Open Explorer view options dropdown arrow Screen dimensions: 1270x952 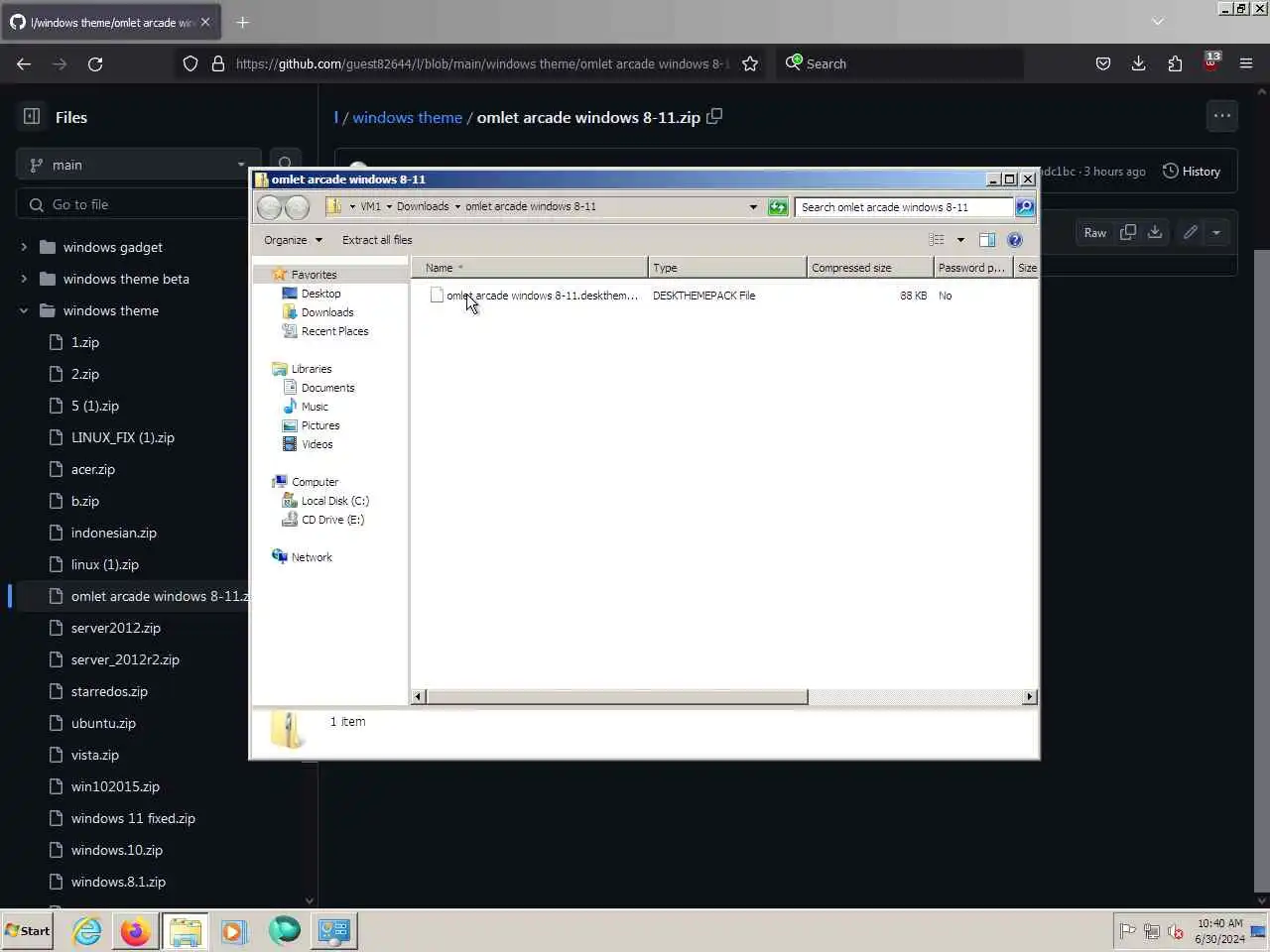pyautogui.click(x=960, y=240)
